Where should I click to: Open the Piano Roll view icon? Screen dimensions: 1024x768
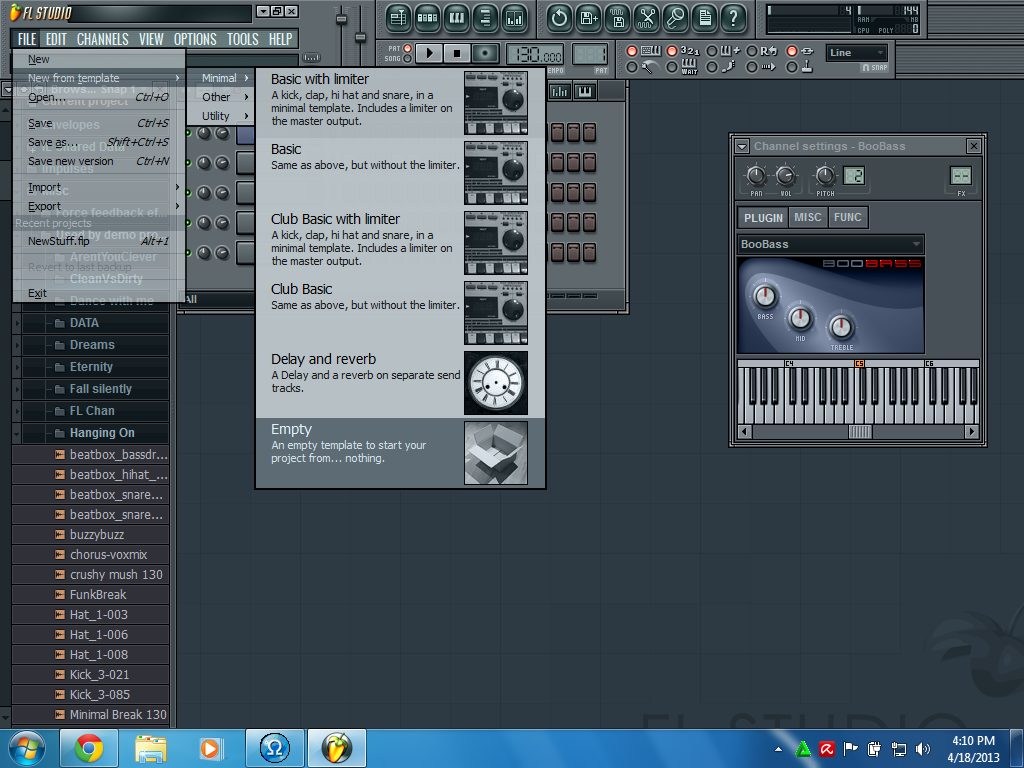click(456, 18)
